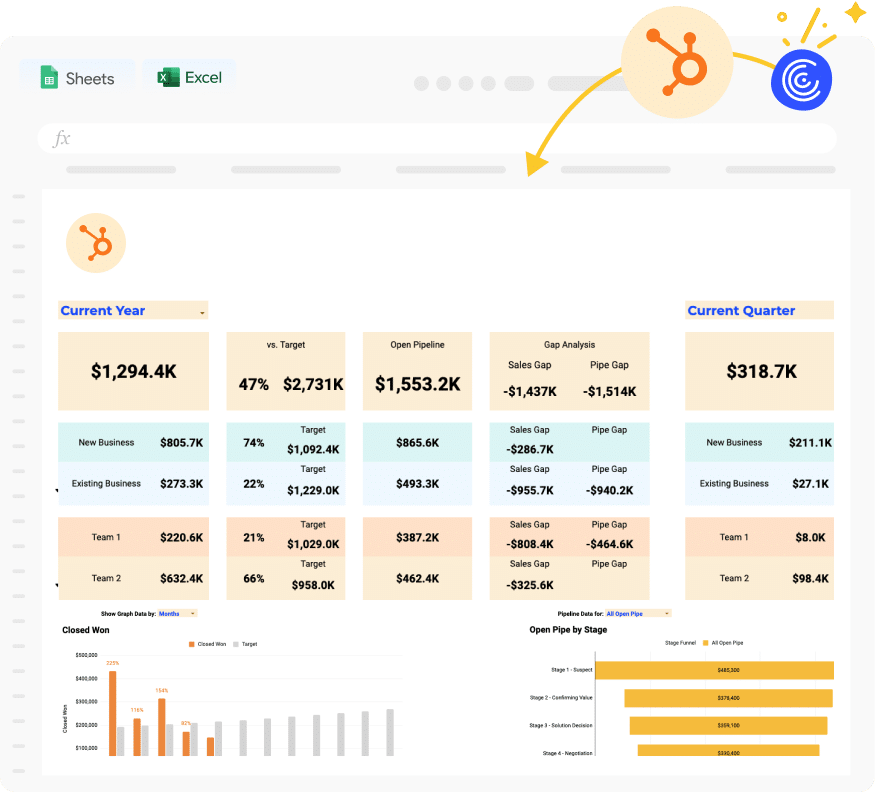This screenshot has height=793, width=875.
Task: Select the 74% New Business percentage
Action: [x=254, y=443]
